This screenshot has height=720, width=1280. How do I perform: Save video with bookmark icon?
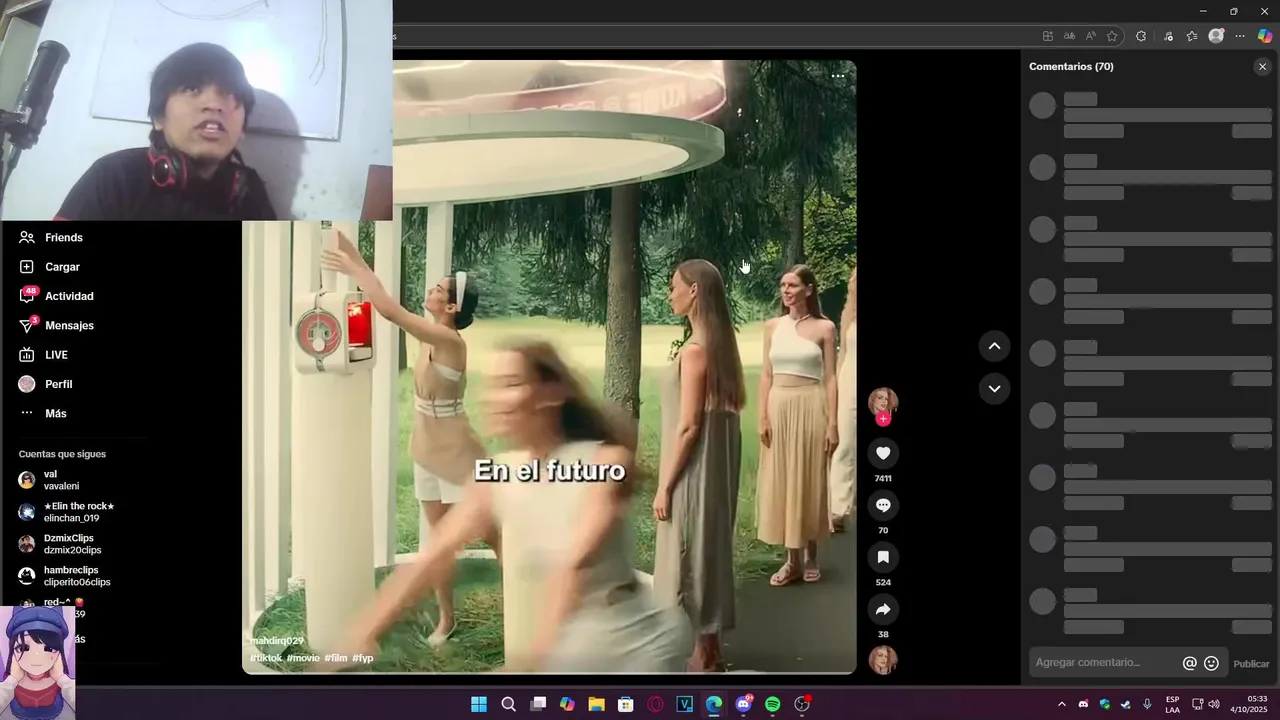pyautogui.click(x=883, y=557)
